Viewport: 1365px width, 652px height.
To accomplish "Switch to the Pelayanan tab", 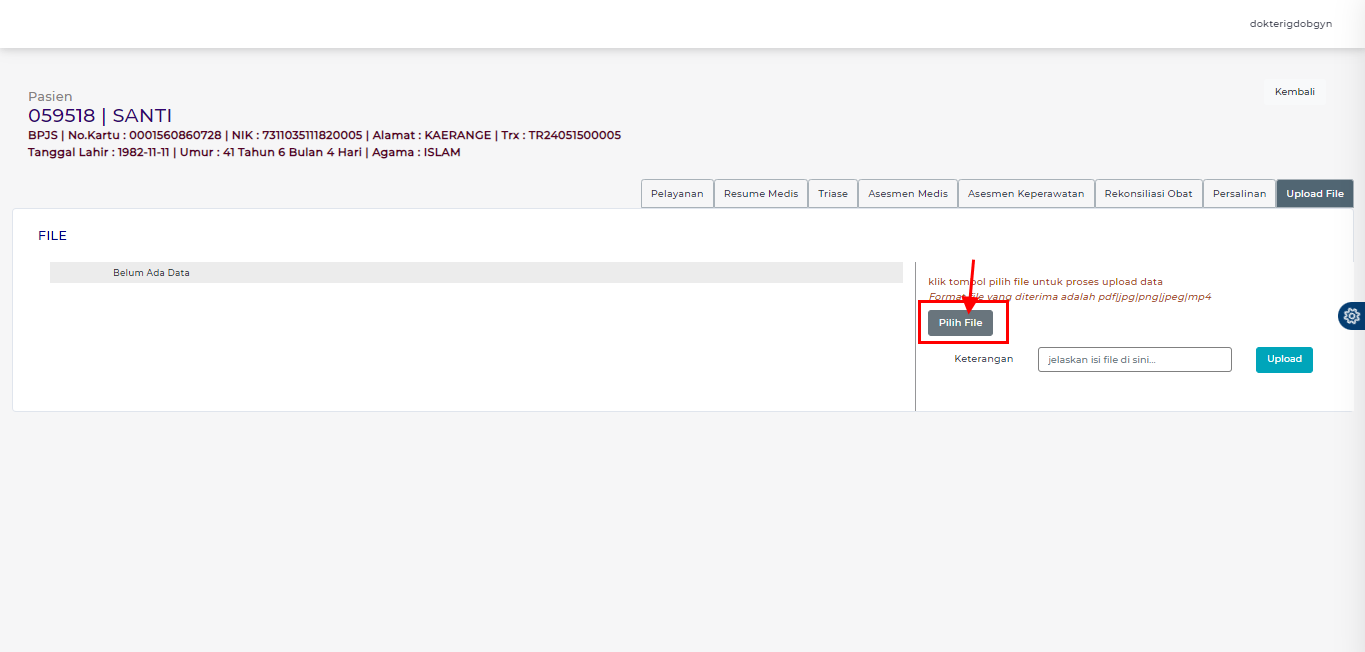I will coord(677,194).
